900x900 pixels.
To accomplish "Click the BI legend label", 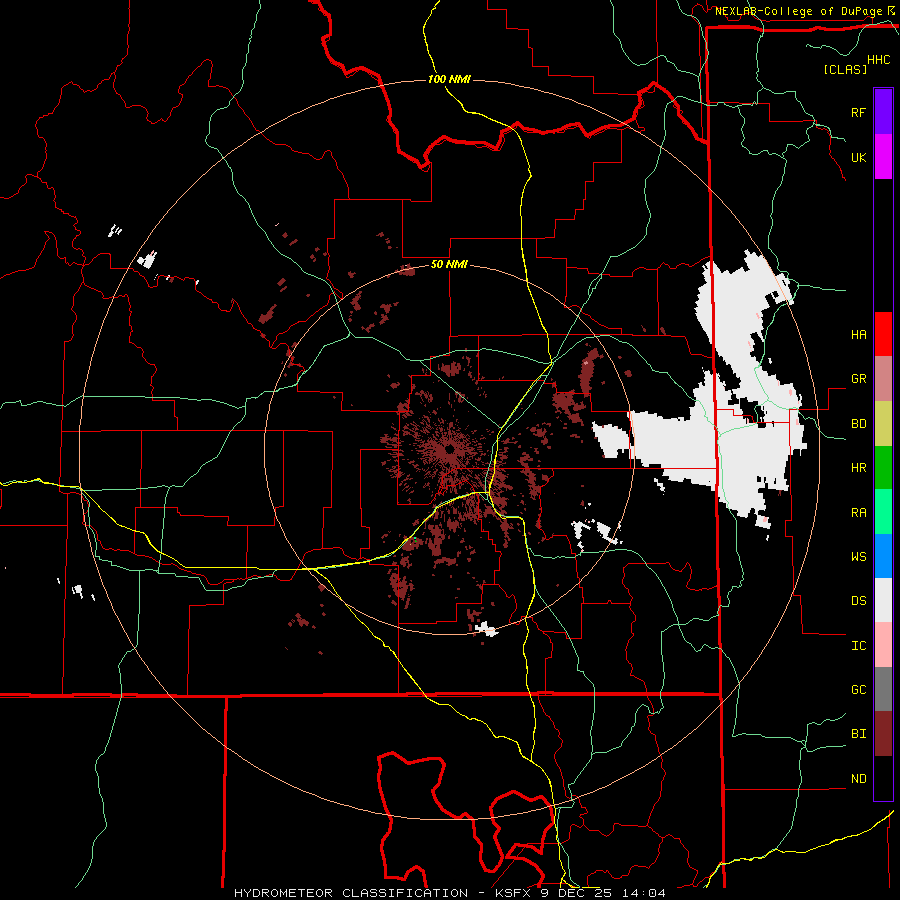I will point(858,734).
